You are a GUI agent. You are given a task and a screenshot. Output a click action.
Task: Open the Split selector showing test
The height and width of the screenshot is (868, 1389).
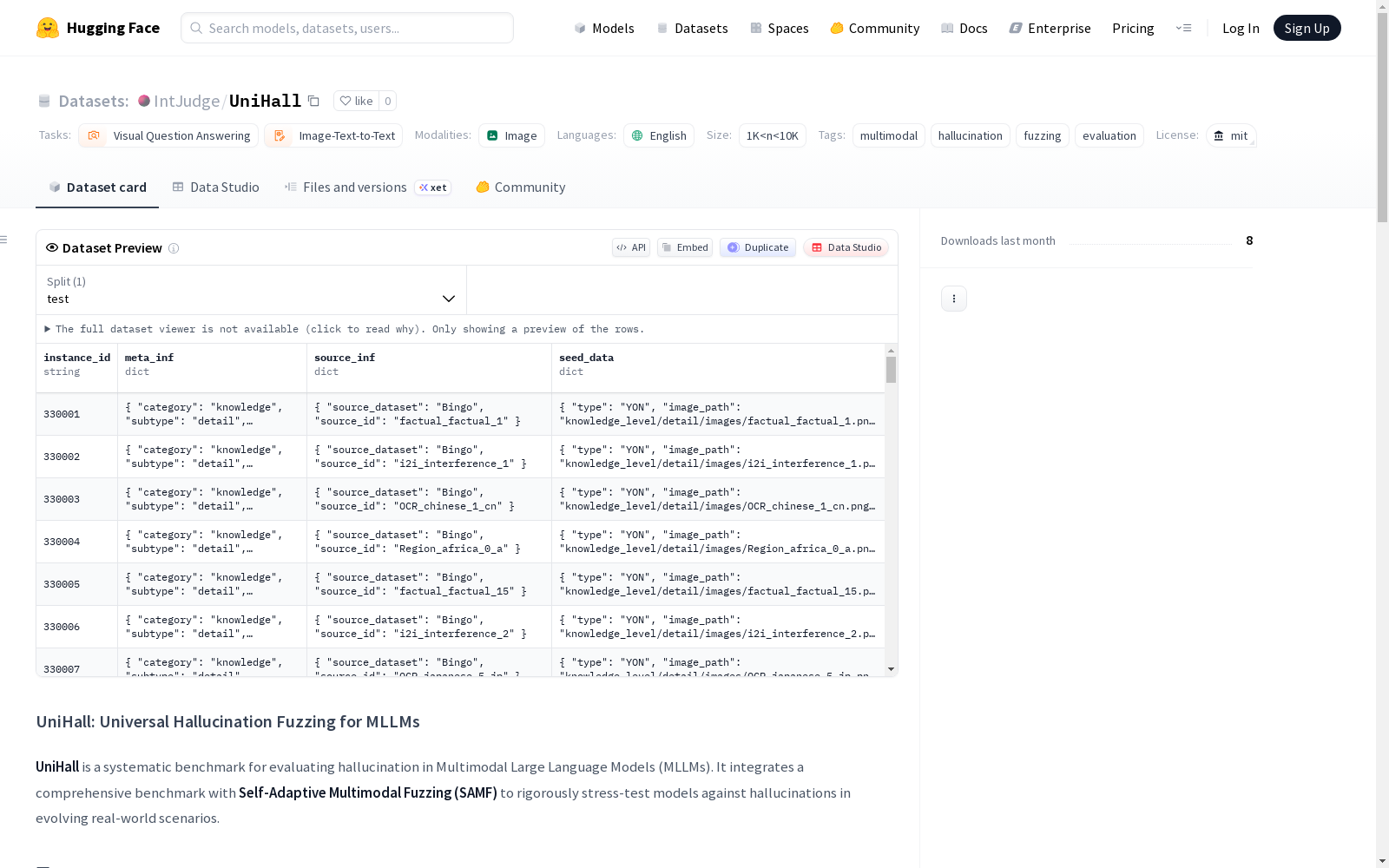coord(251,290)
